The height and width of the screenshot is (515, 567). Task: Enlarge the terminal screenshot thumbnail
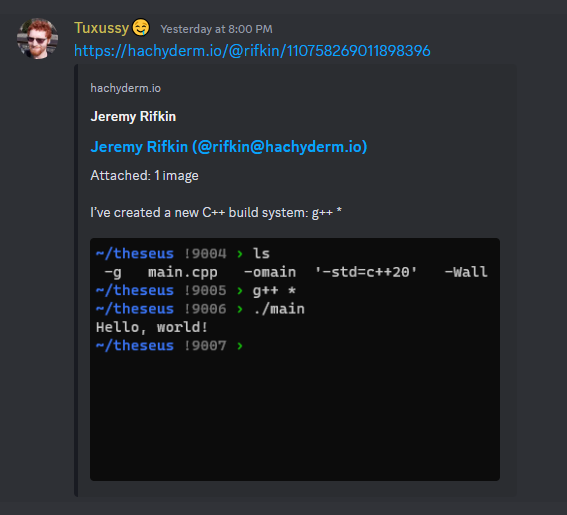click(x=295, y=359)
